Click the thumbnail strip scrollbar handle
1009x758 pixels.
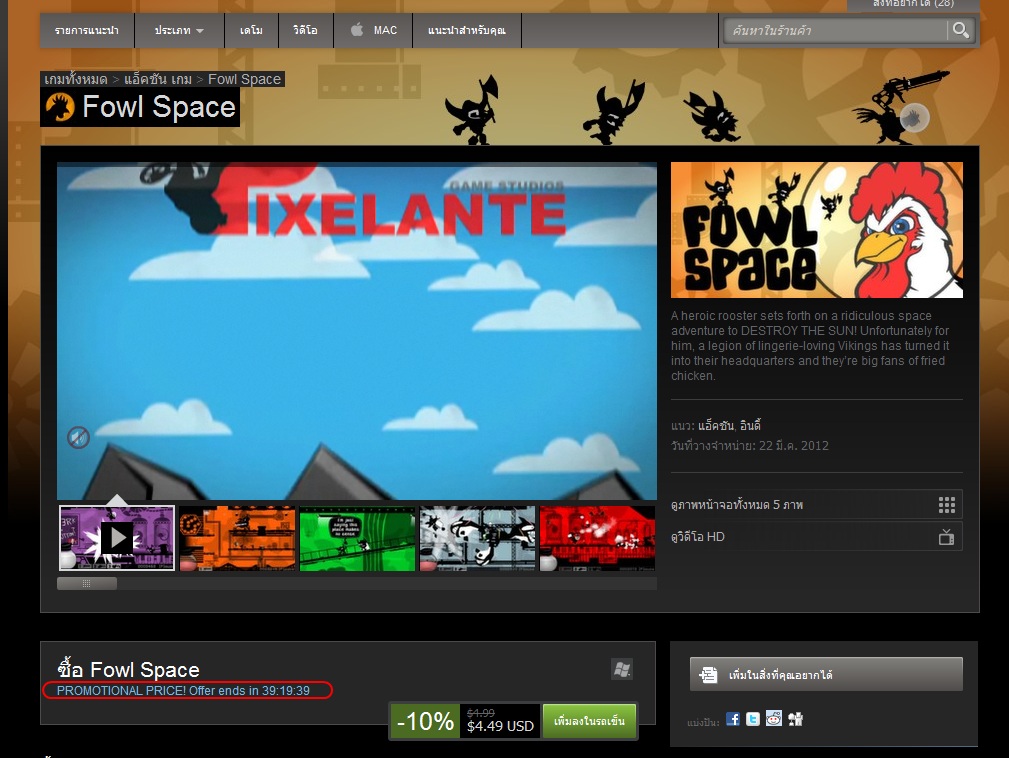click(x=87, y=583)
